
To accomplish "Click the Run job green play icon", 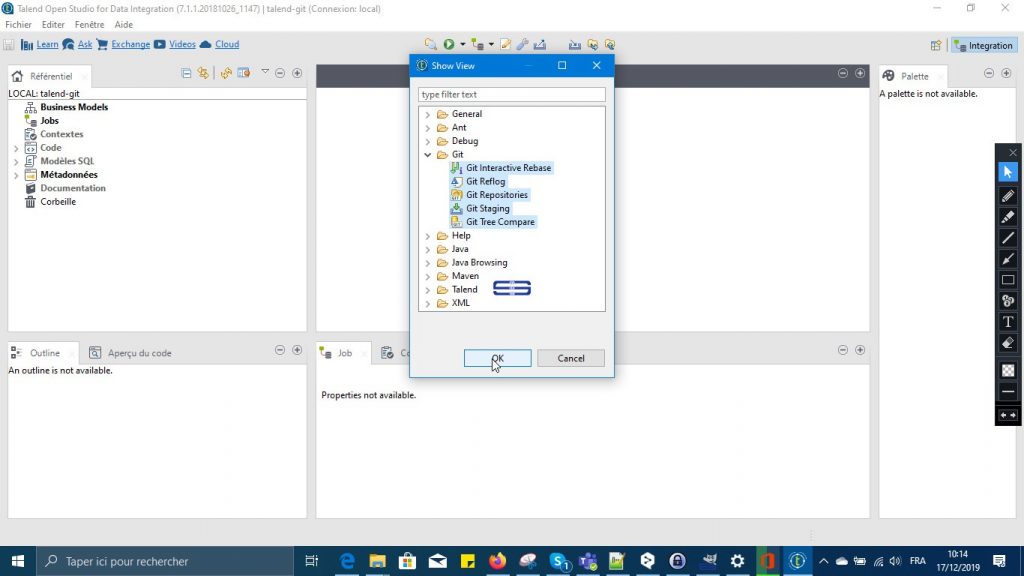I will (449, 44).
